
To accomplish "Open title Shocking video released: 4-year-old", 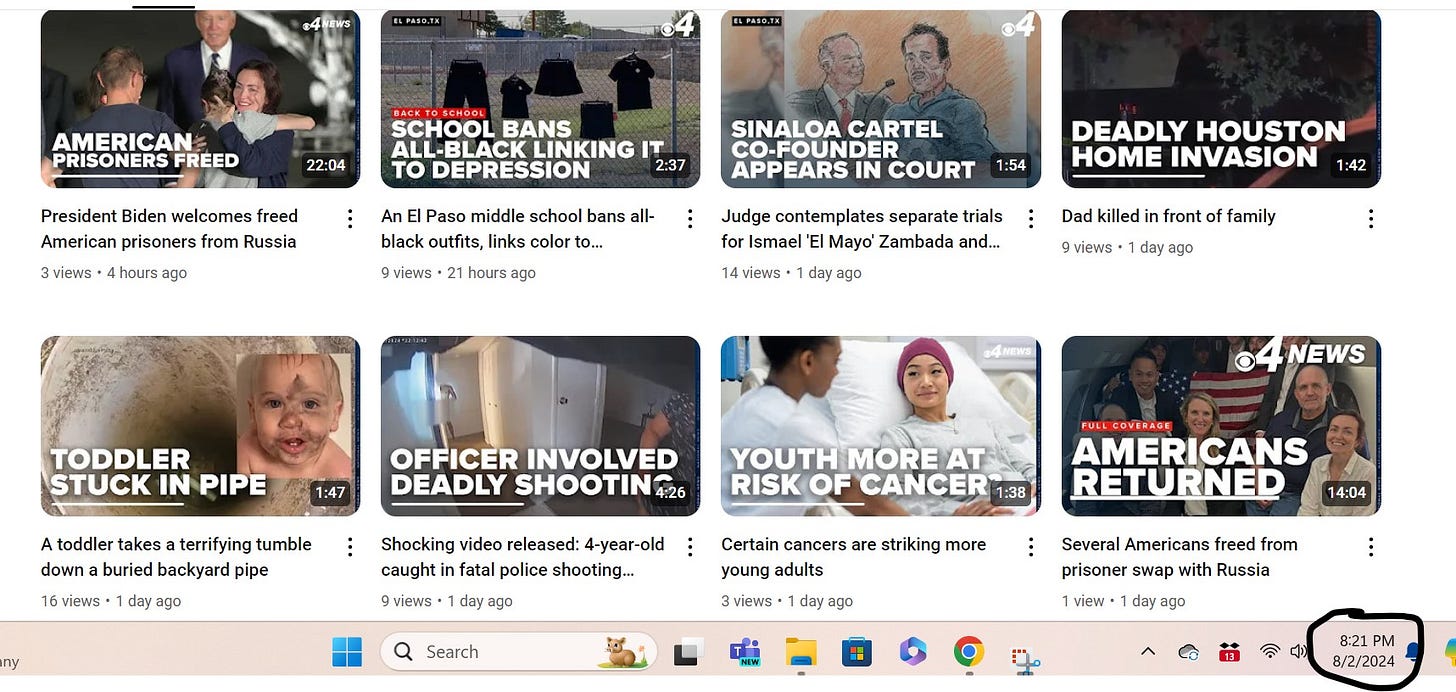I will click(523, 557).
